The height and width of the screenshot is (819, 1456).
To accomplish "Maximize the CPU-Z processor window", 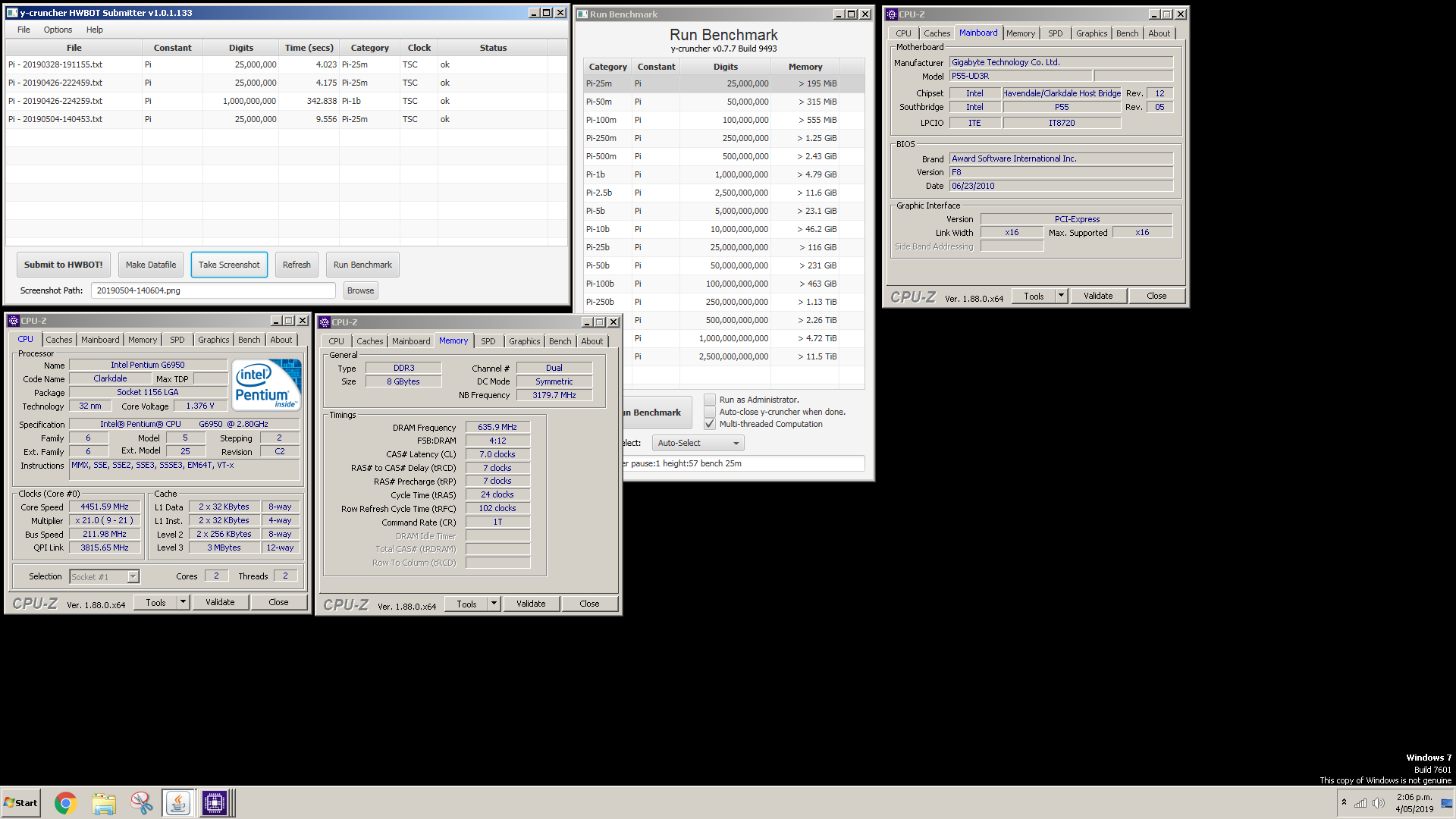I will (289, 321).
